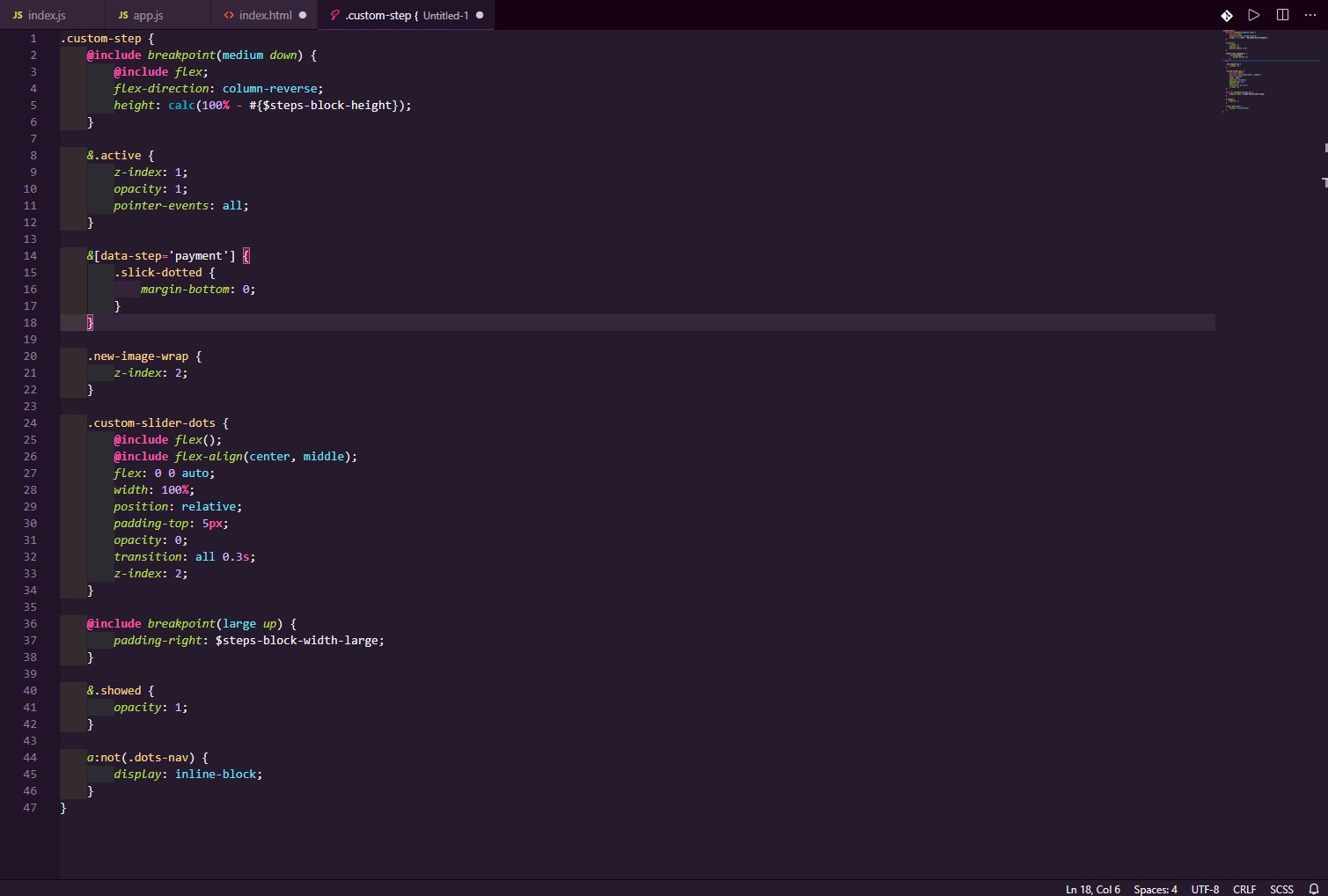The width and height of the screenshot is (1328, 896).
Task: Click 'margin-bottom: 0;' line
Action: tap(198, 289)
